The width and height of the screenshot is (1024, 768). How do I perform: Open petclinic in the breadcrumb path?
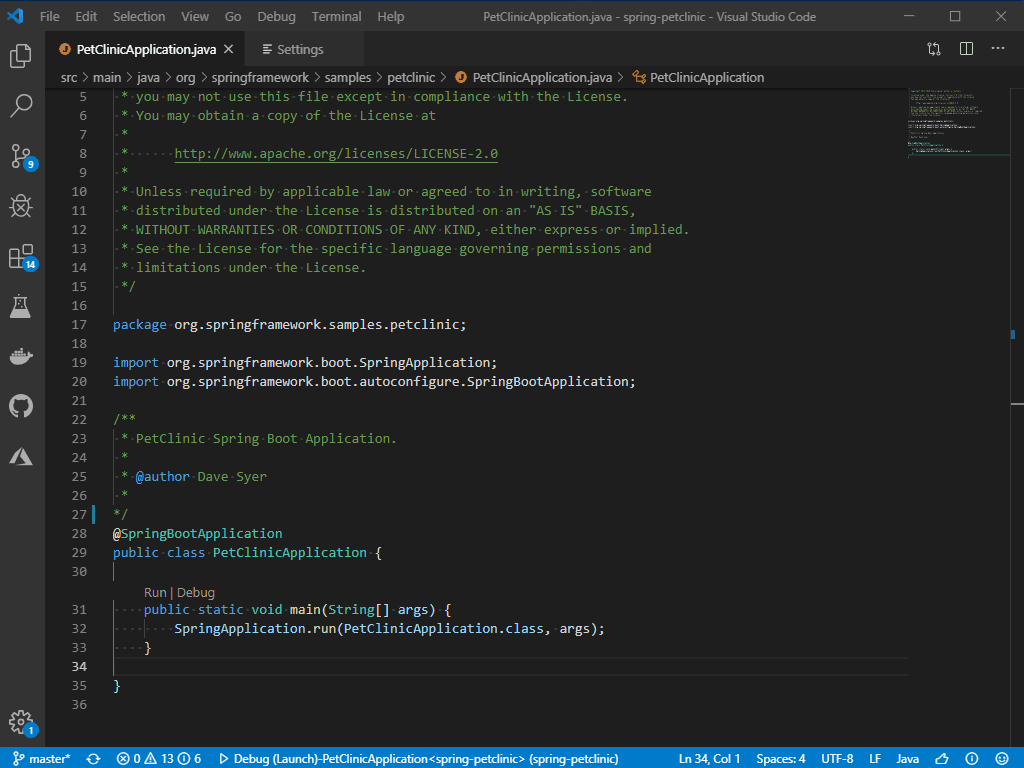pyautogui.click(x=411, y=76)
